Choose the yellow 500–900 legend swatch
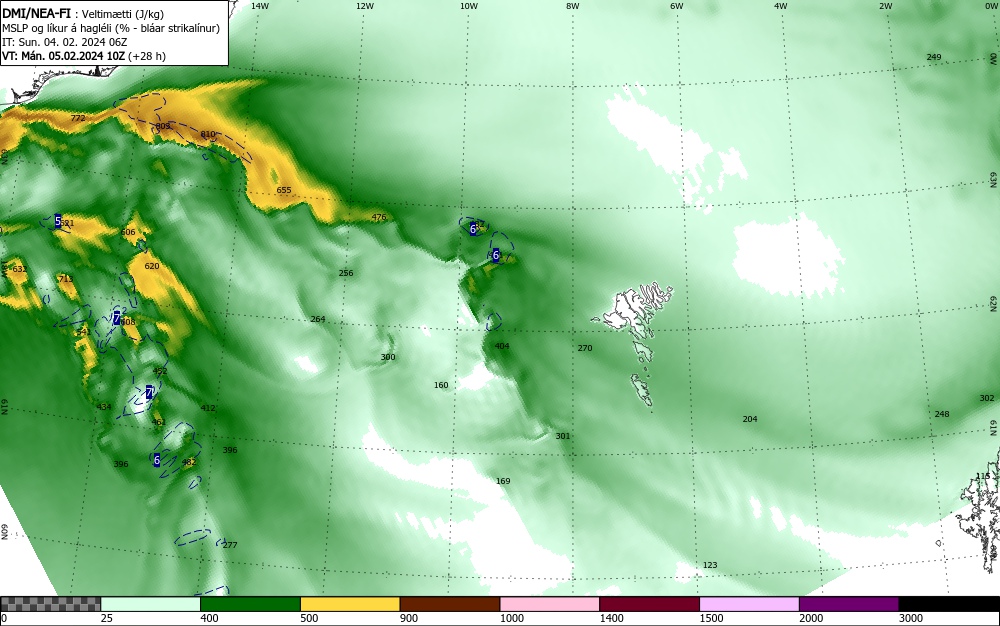The width and height of the screenshot is (1000, 626). (349, 604)
